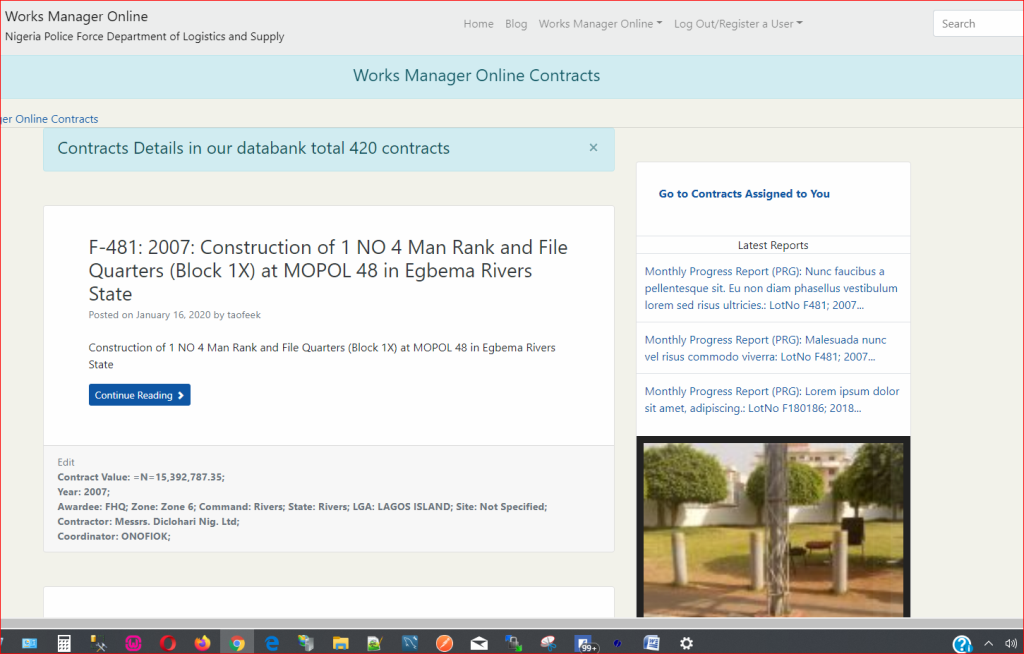Open the Blog nav link
Viewport: 1024px width, 654px height.
click(x=516, y=24)
